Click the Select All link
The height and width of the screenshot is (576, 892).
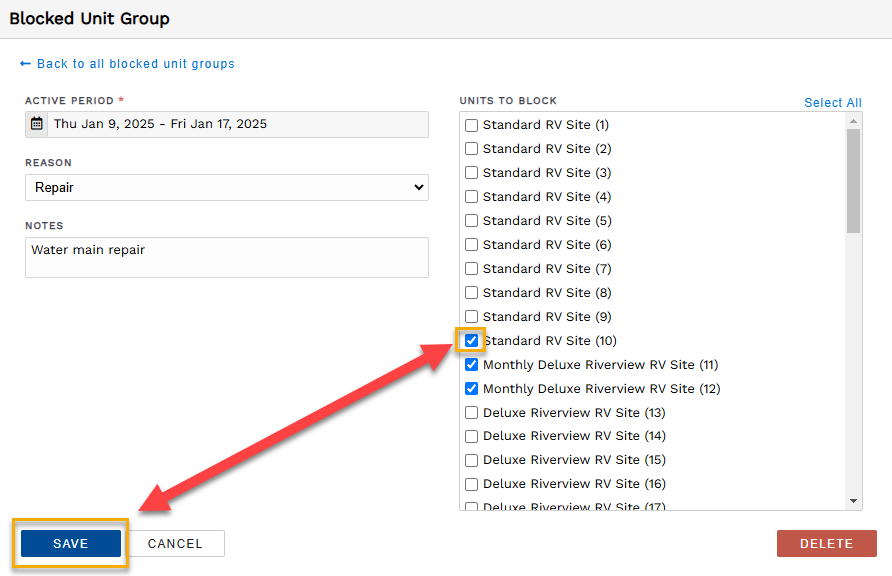coord(832,103)
